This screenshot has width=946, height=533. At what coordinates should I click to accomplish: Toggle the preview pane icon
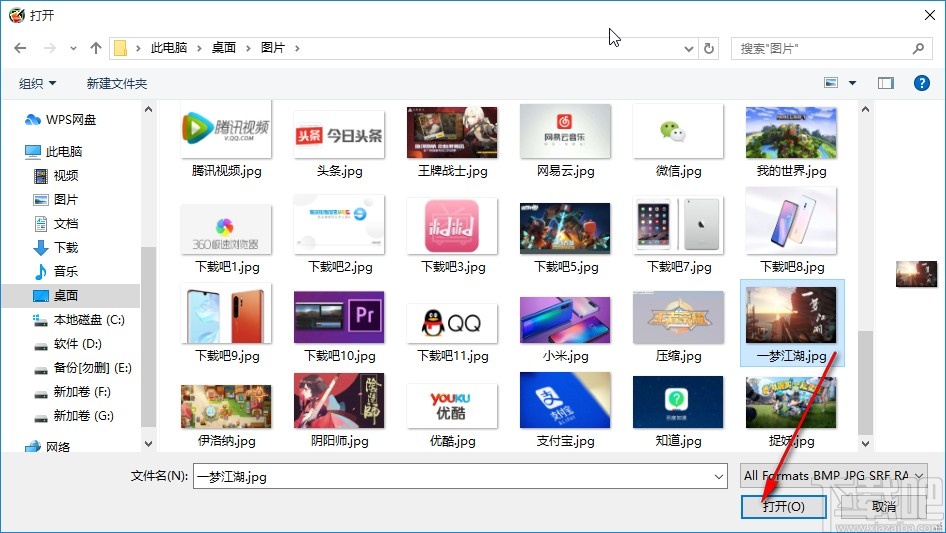point(886,83)
